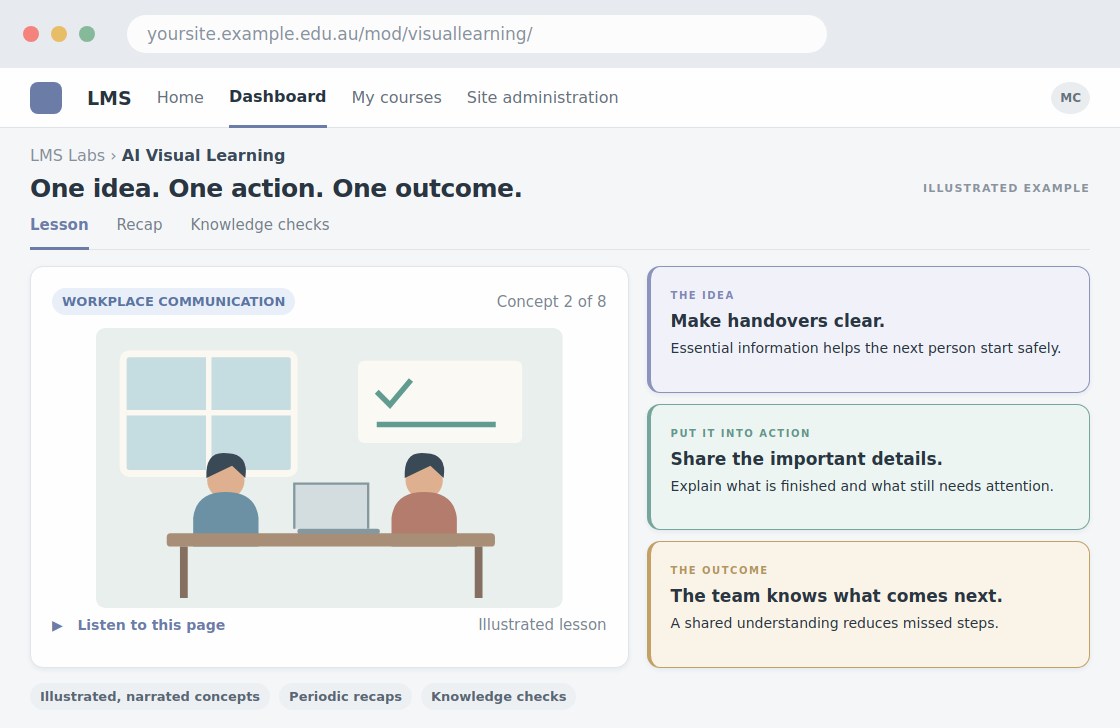
Task: Click Essential information helps the next person text
Action: 866,348
